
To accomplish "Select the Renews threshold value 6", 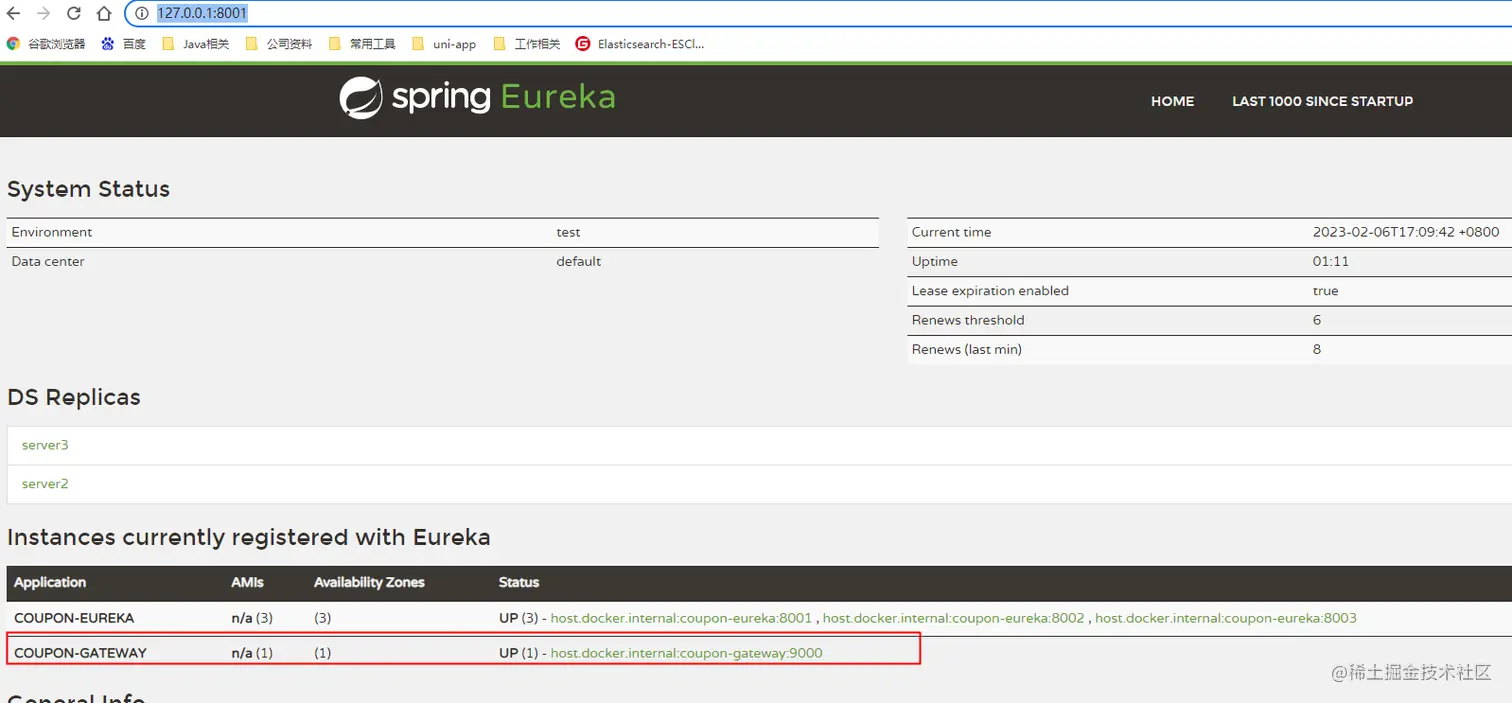I will click(x=1317, y=320).
